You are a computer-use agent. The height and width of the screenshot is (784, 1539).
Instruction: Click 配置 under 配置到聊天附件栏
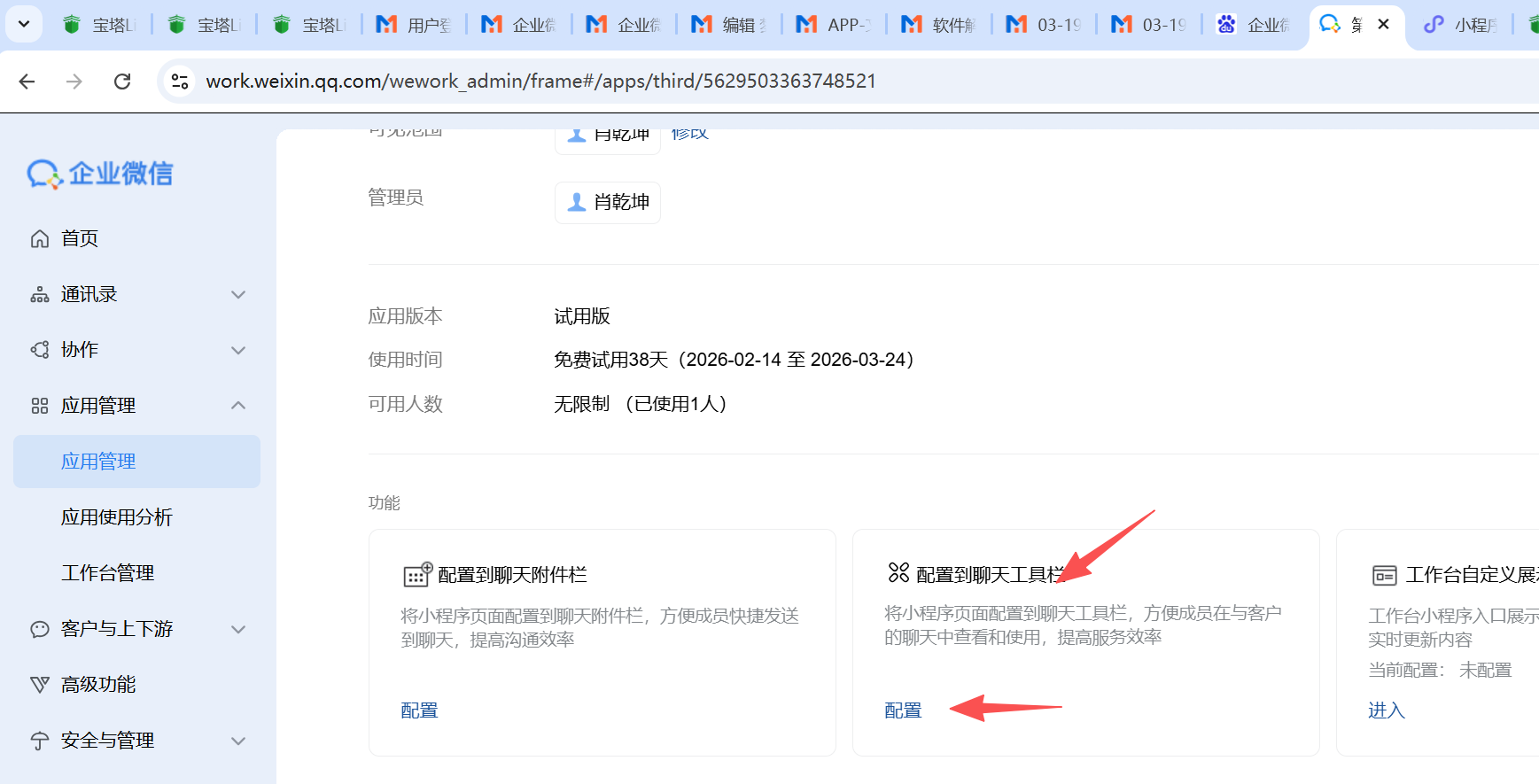click(x=419, y=710)
